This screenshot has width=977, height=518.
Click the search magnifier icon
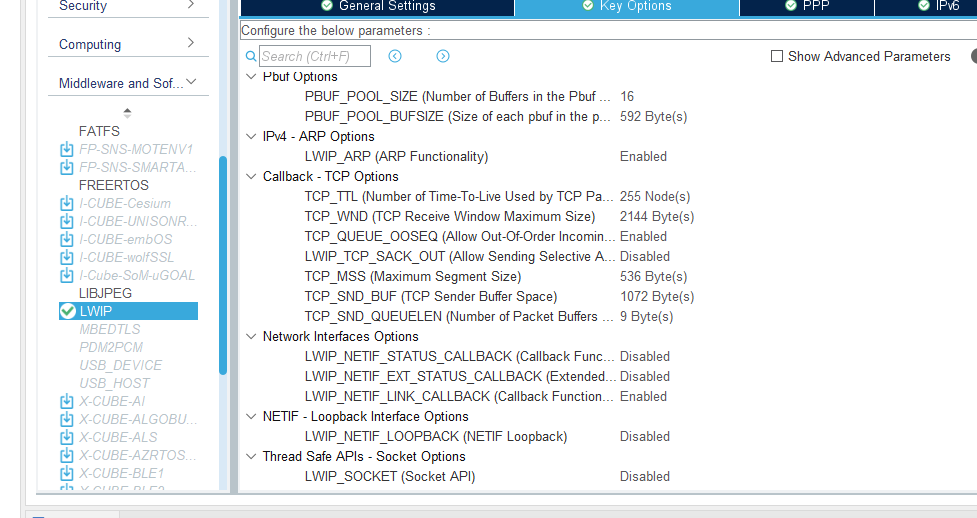(x=251, y=56)
